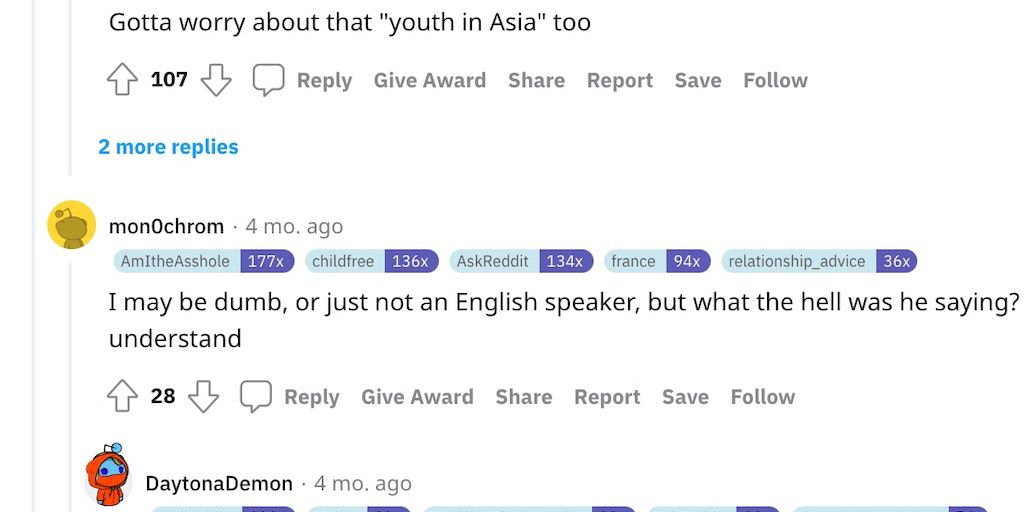Click the AmItheAsshole 177x flair badge
The width and height of the screenshot is (1024, 512).
pyautogui.click(x=204, y=261)
